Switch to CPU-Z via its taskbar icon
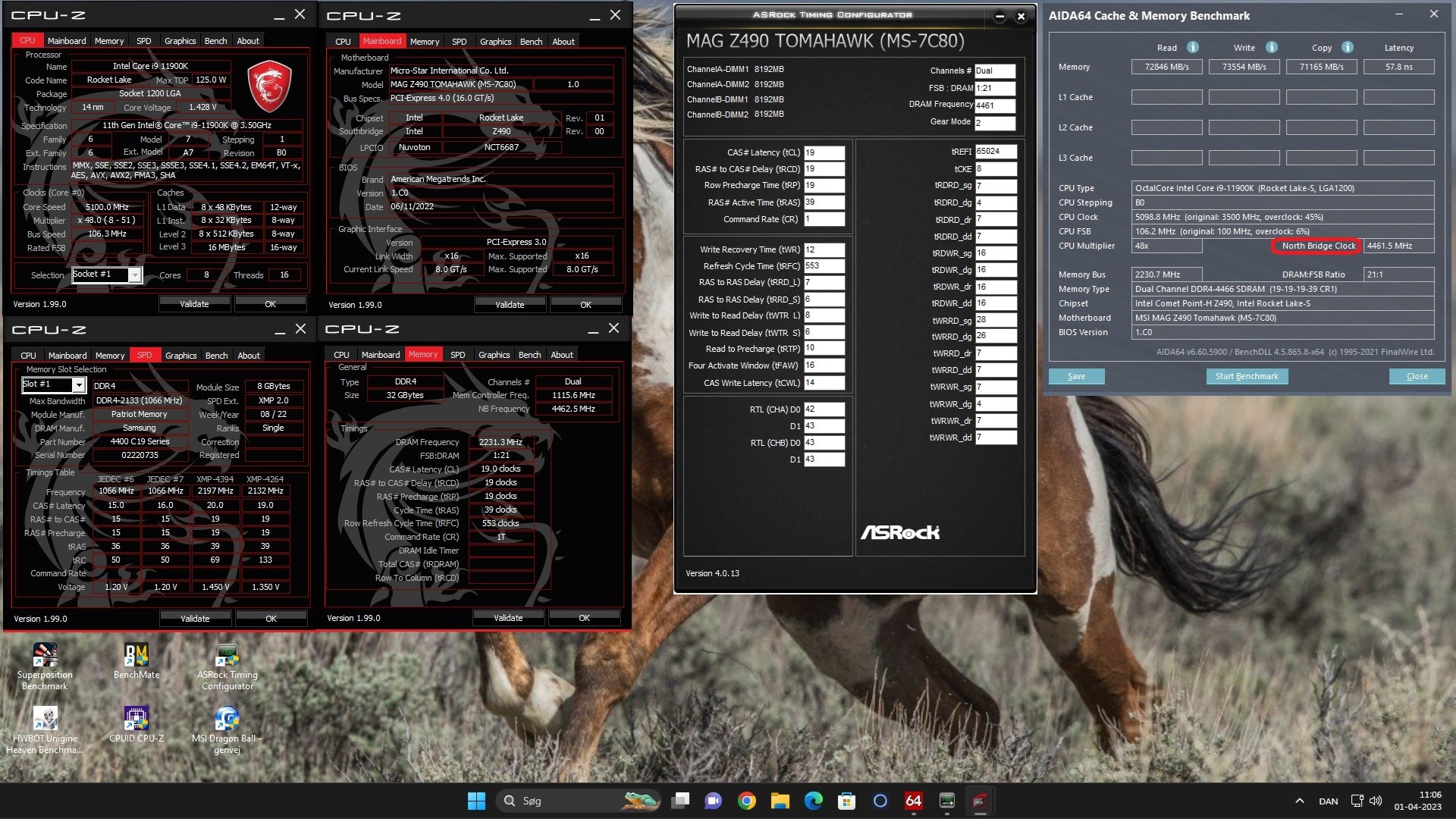The height and width of the screenshot is (828, 1456). point(980,801)
